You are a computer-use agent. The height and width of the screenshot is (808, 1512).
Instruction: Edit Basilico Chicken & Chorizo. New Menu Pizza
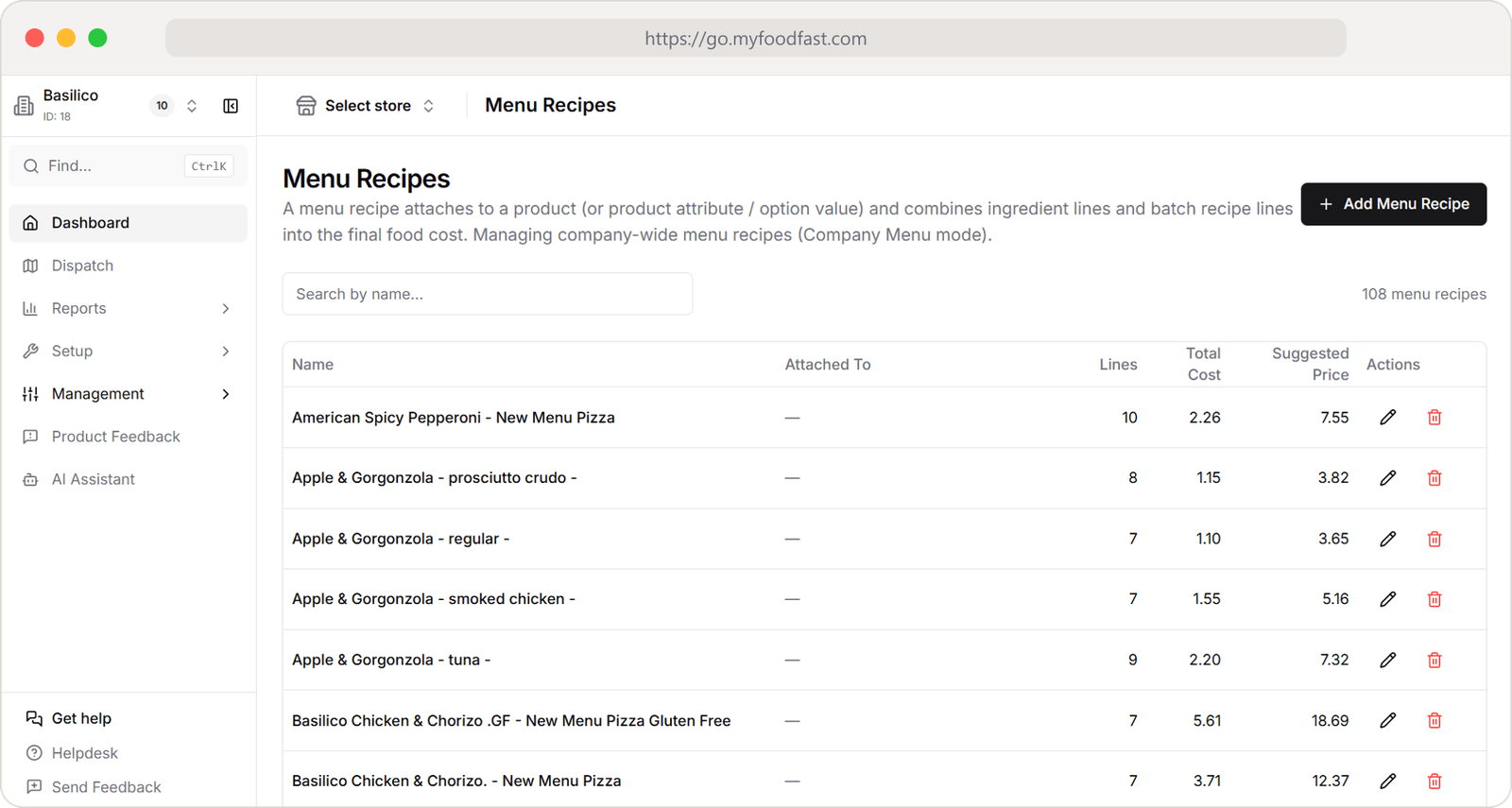pyautogui.click(x=1387, y=781)
